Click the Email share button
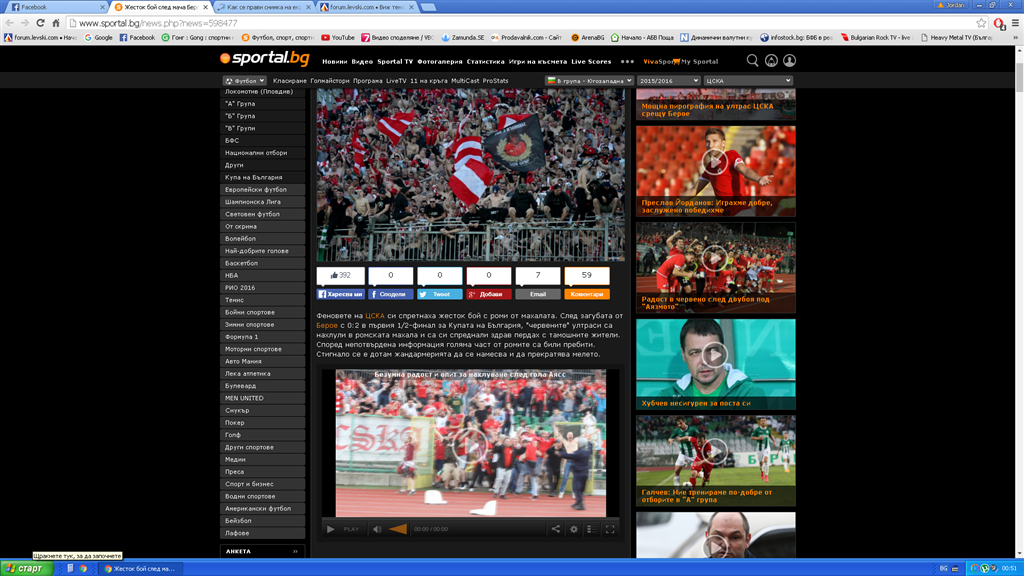This screenshot has height=576, width=1024. coord(537,295)
